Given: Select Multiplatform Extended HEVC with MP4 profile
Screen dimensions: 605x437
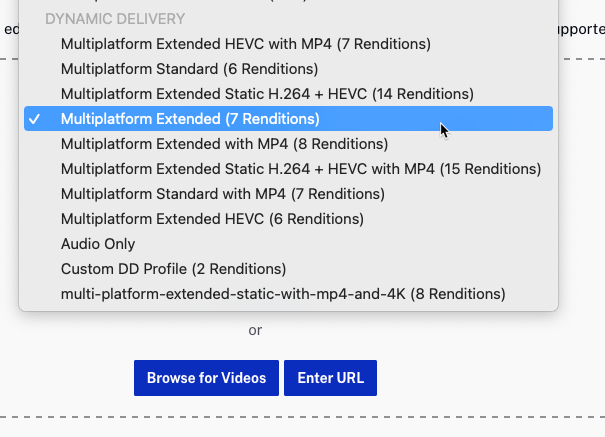Looking at the screenshot, I should 245,44.
